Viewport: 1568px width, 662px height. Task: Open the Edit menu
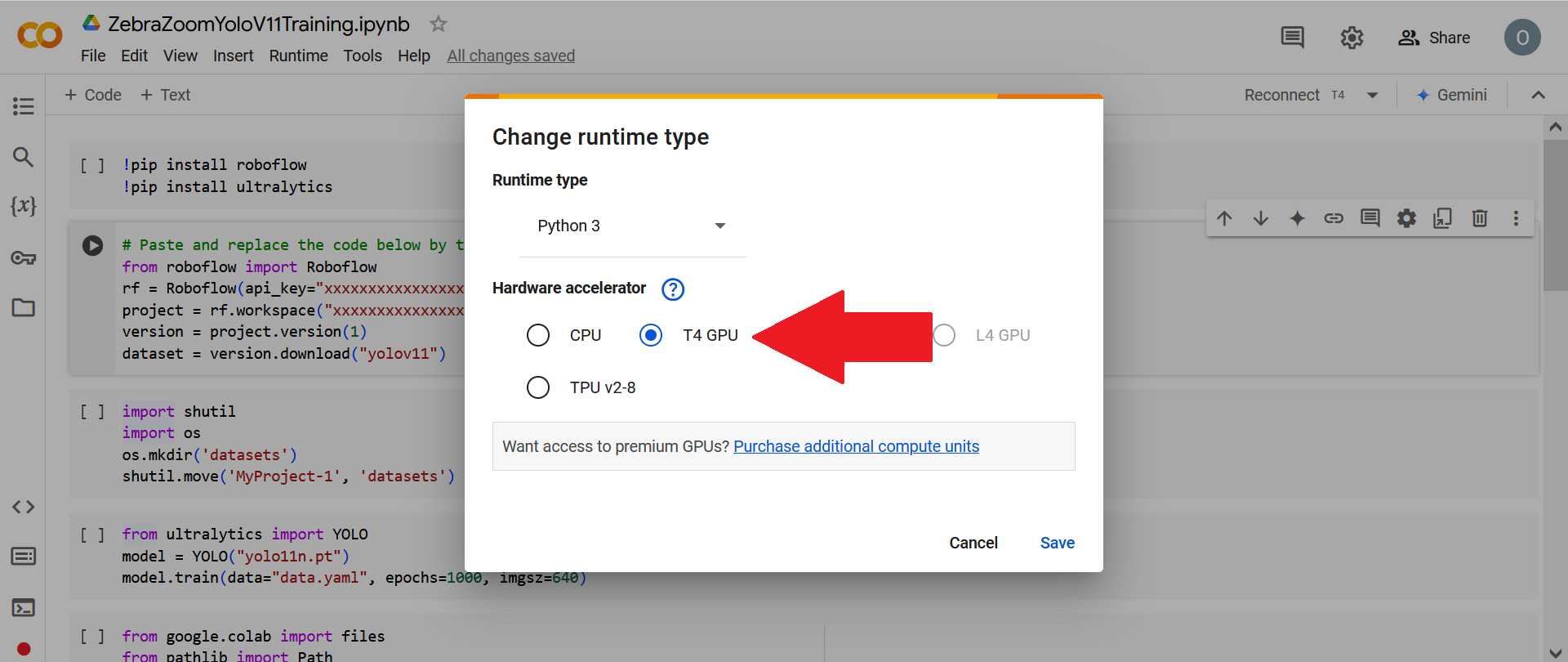pyautogui.click(x=134, y=56)
